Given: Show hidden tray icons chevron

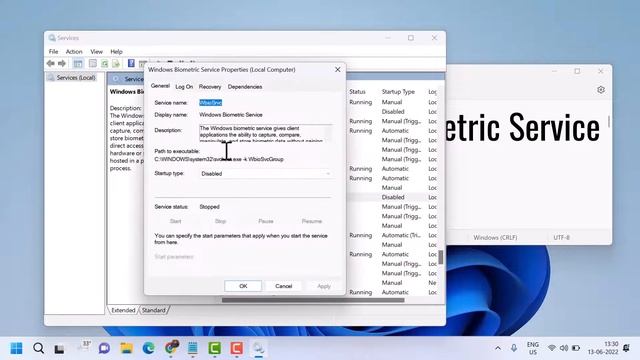Looking at the screenshot, I should pos(498,348).
